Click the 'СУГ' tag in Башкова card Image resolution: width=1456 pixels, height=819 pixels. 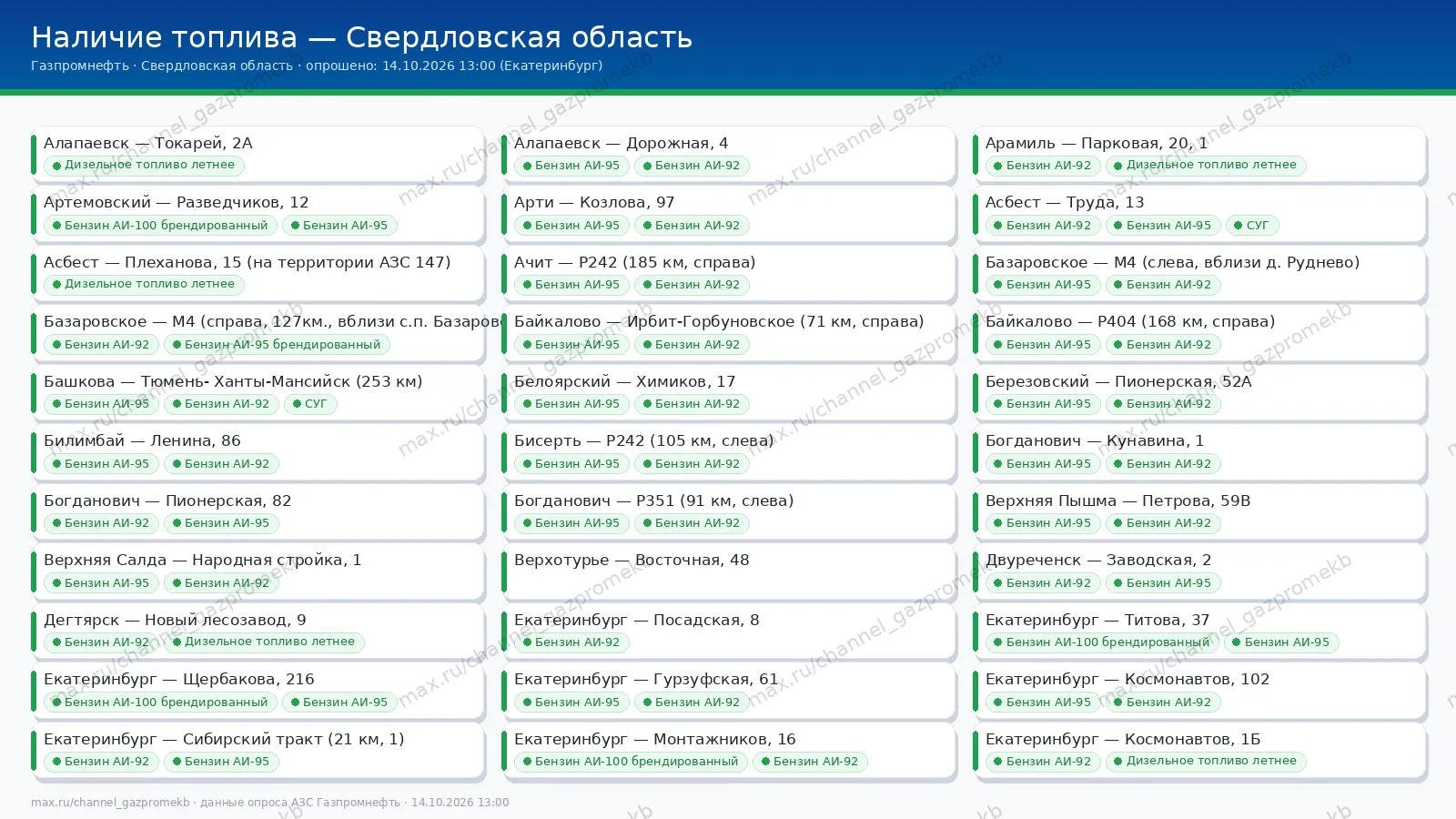[x=310, y=404]
